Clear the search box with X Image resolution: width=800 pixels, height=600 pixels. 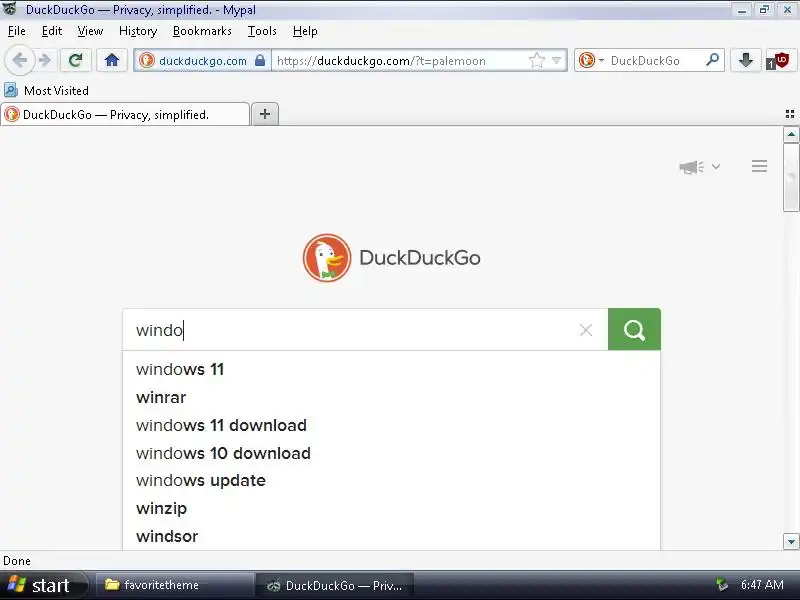point(586,330)
